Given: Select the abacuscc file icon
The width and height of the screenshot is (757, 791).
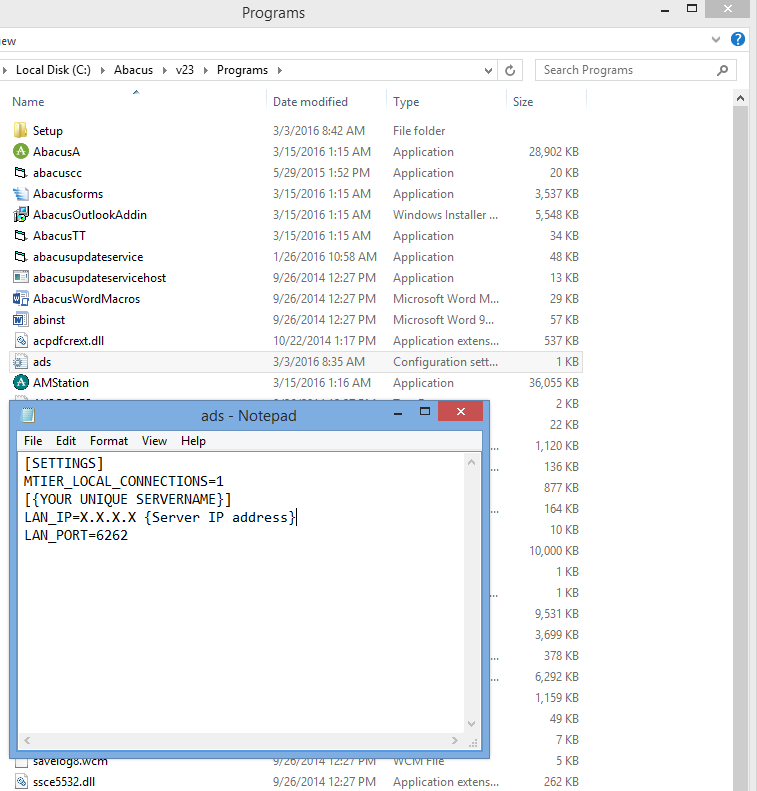Looking at the screenshot, I should pyautogui.click(x=20, y=173).
